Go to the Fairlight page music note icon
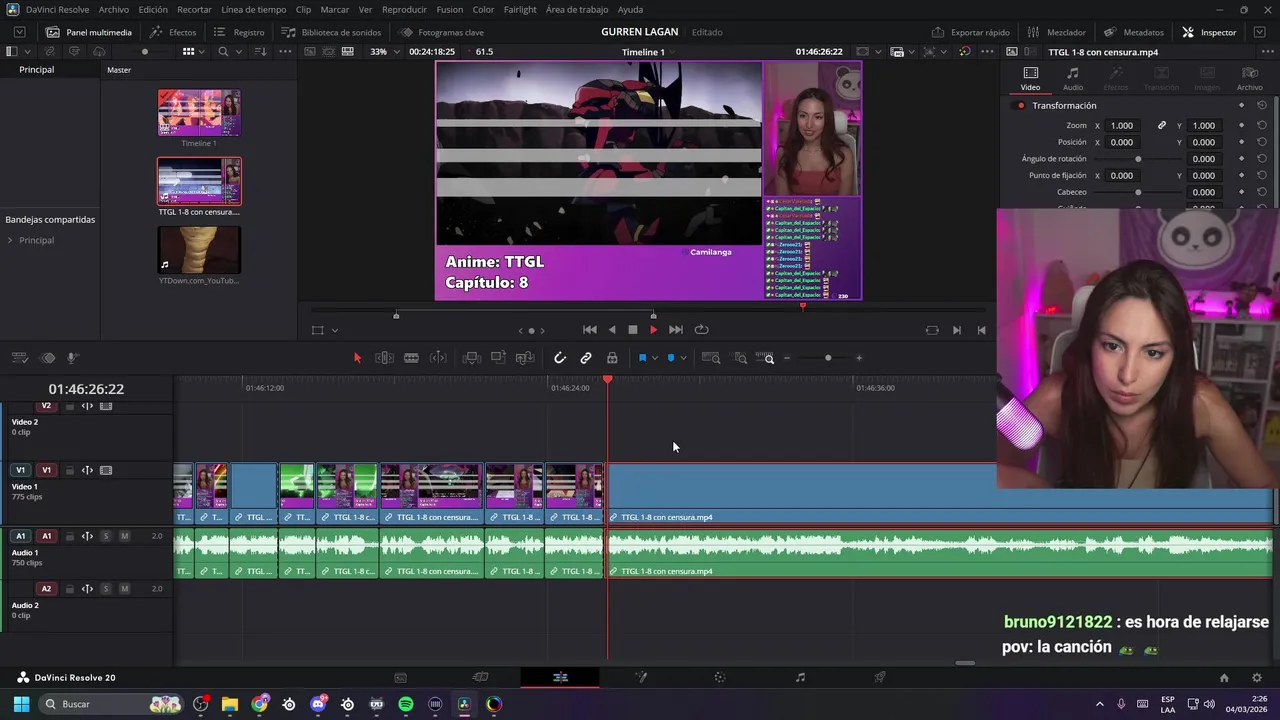 800,677
